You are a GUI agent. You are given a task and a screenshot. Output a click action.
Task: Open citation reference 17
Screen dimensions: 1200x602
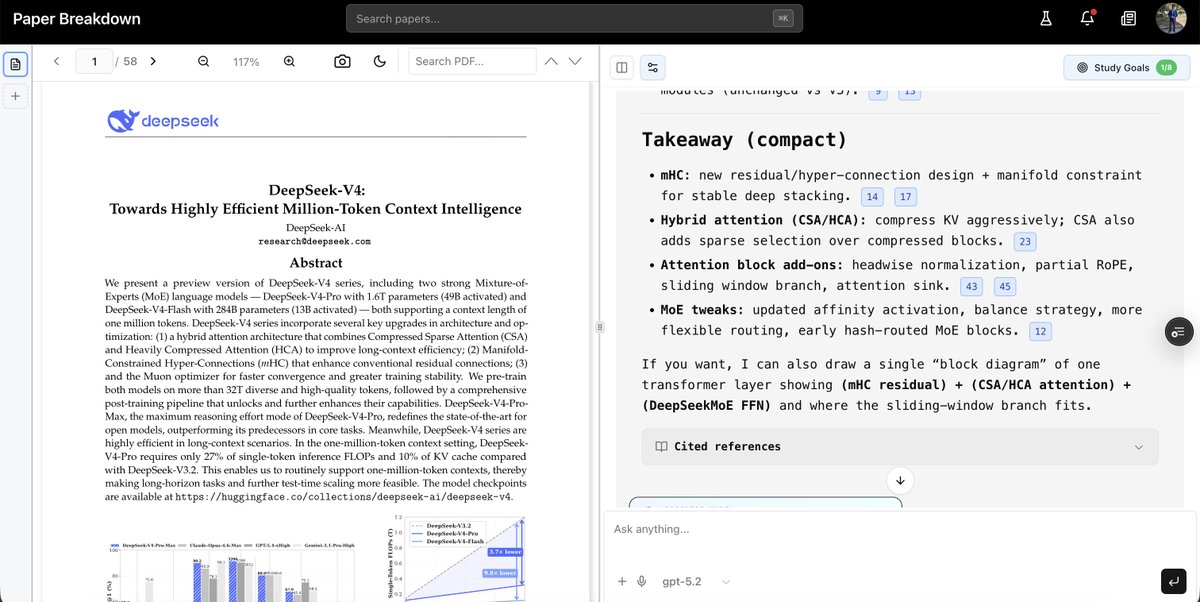tap(905, 197)
